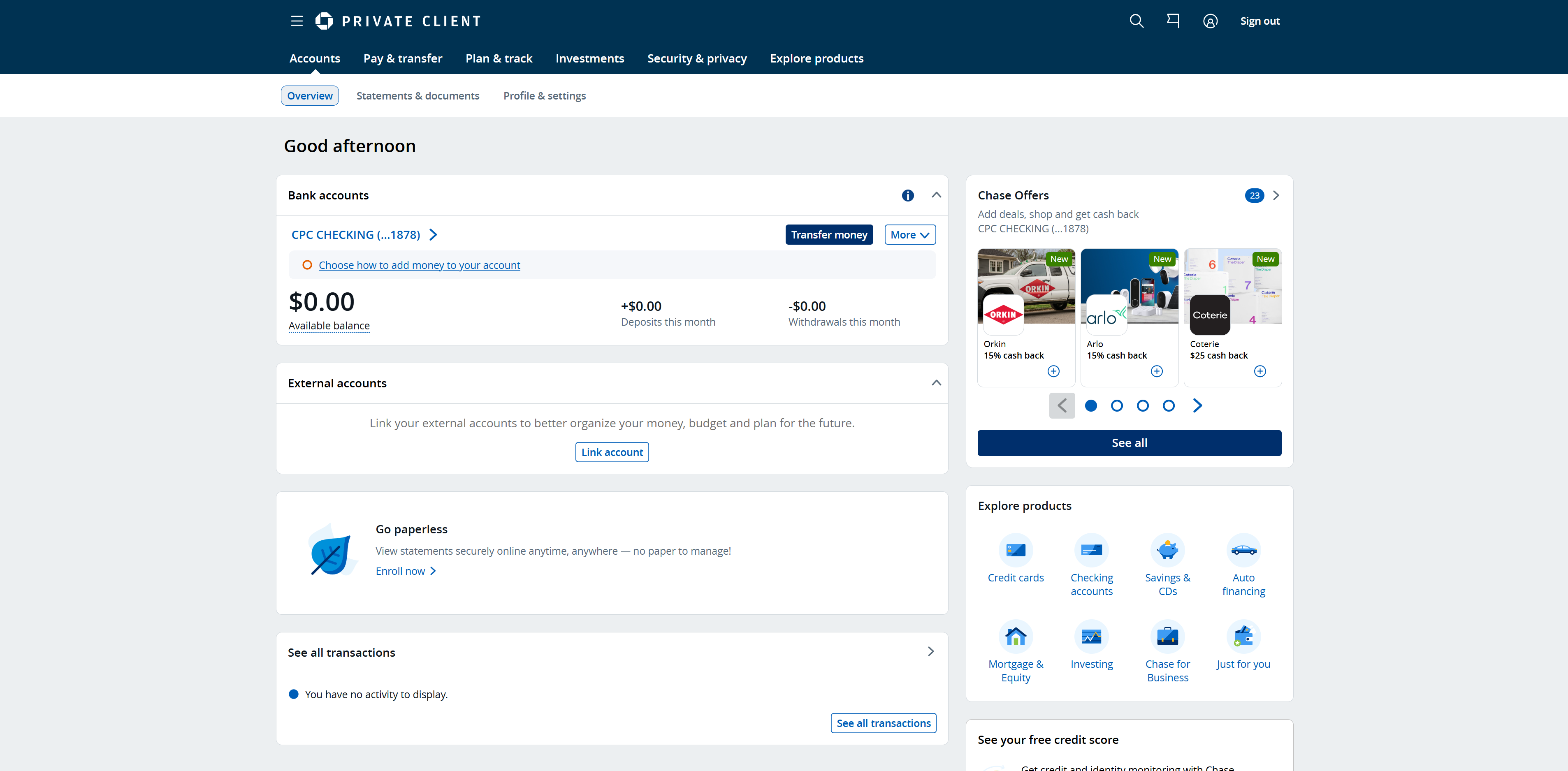Viewport: 1568px width, 771px height.
Task: Go to next Chase Offers slide arrow
Action: pyautogui.click(x=1197, y=406)
